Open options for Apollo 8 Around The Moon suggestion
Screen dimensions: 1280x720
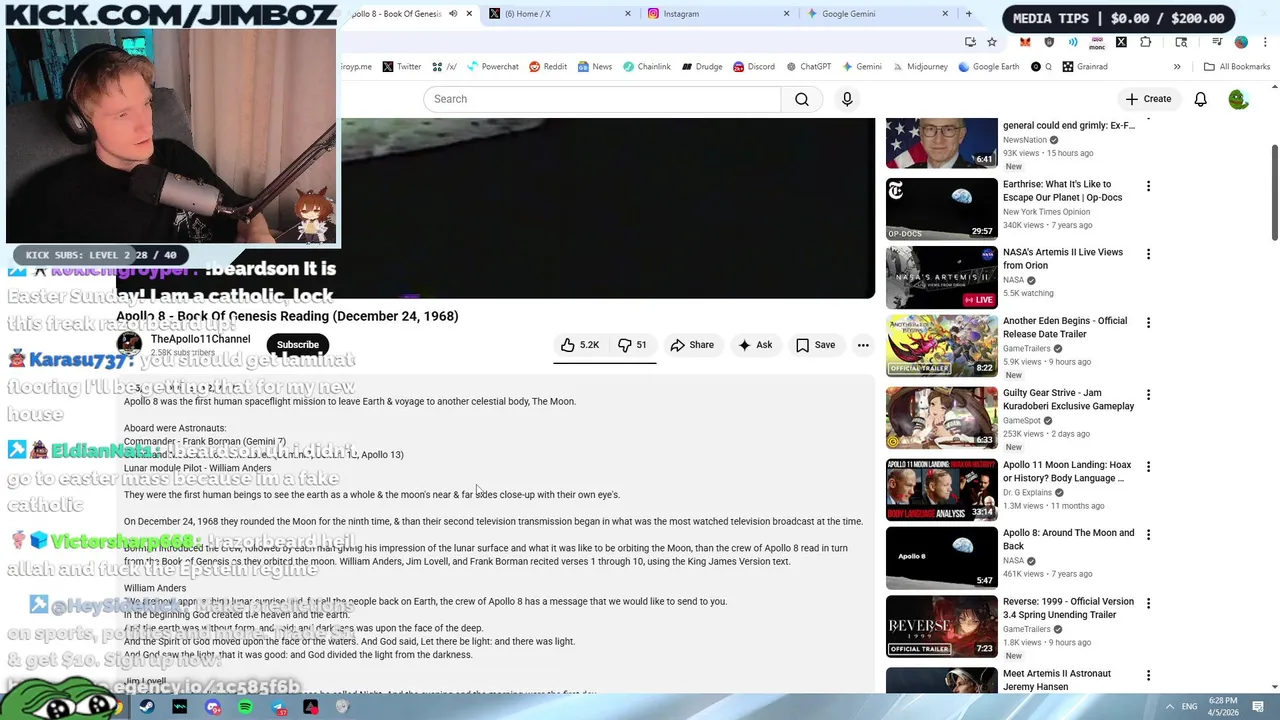tap(1148, 535)
